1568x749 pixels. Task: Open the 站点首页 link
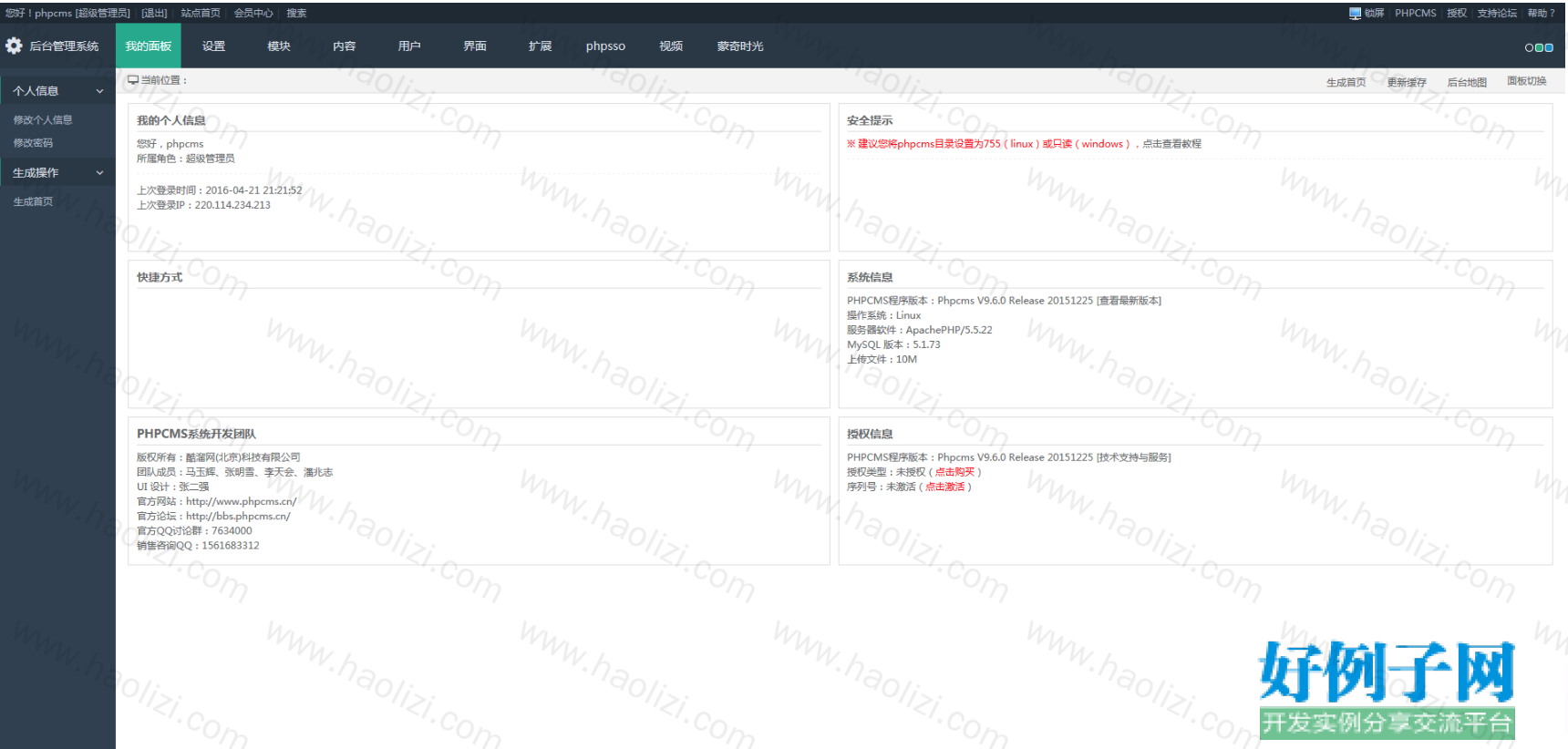(201, 13)
